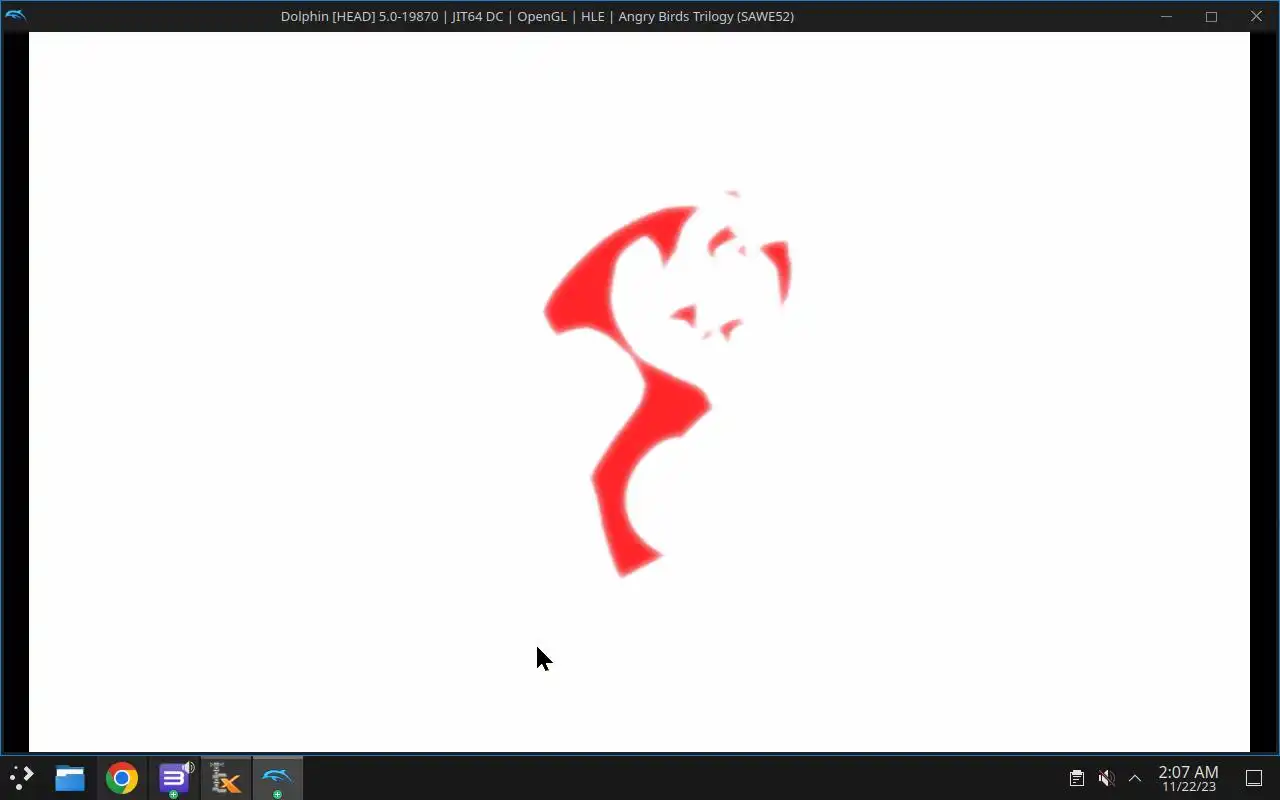Screen dimensions: 1280x800
Task: Select the Dolphin emulator taskbar entry
Action: click(277, 778)
